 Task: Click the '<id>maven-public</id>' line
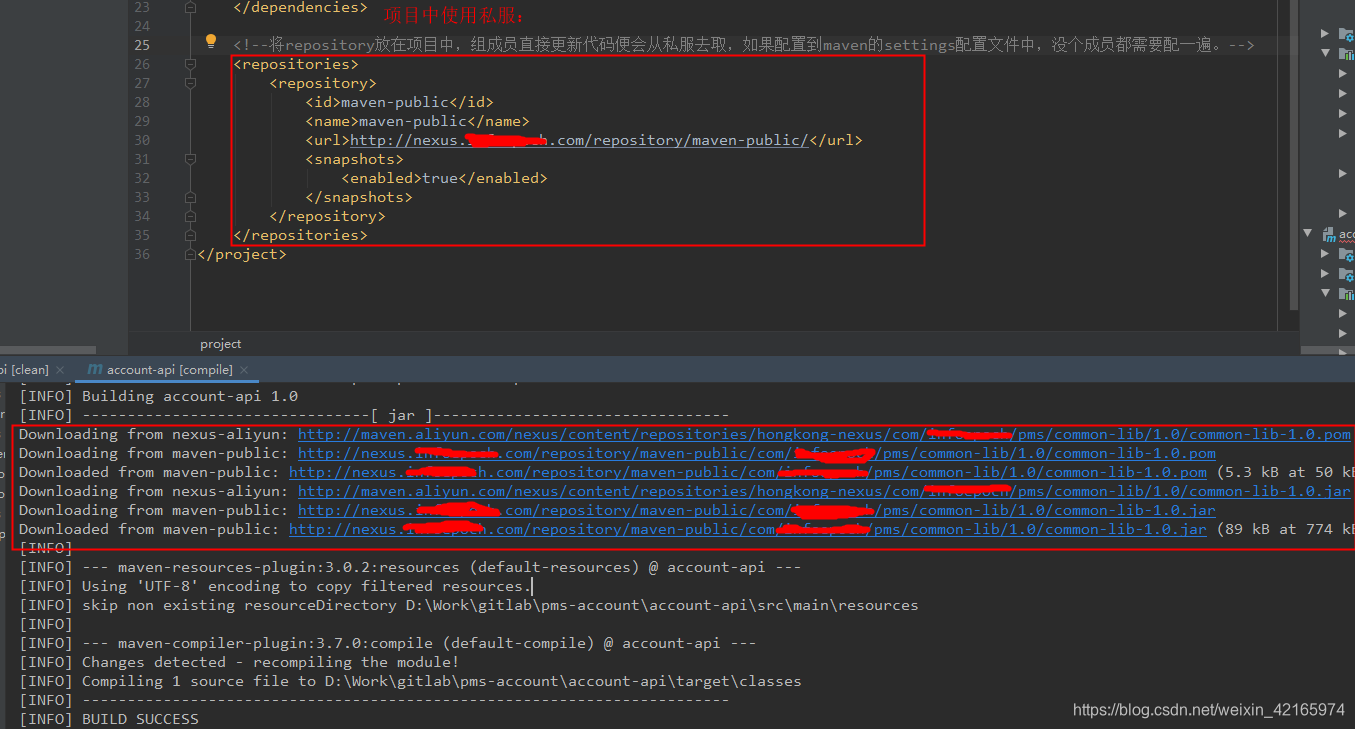[x=400, y=102]
